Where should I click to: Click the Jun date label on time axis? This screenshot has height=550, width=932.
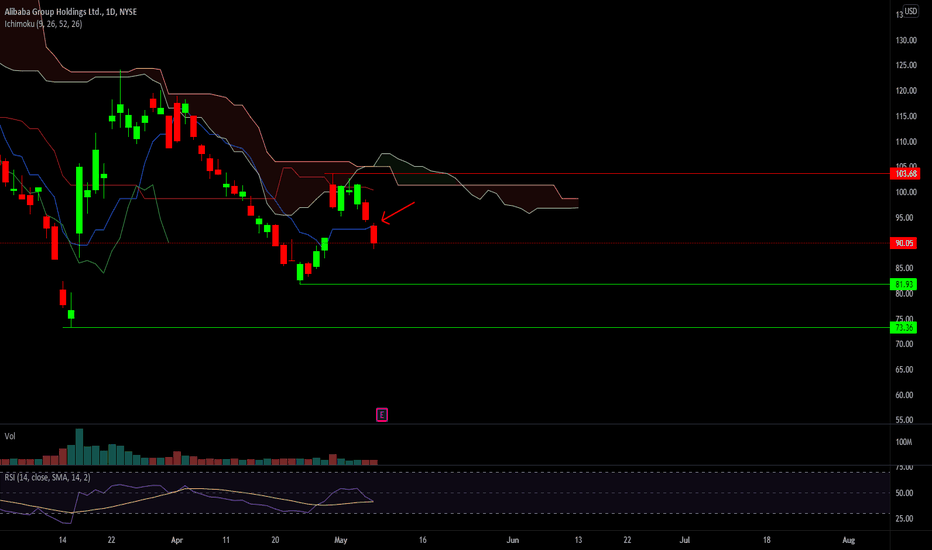click(x=512, y=540)
